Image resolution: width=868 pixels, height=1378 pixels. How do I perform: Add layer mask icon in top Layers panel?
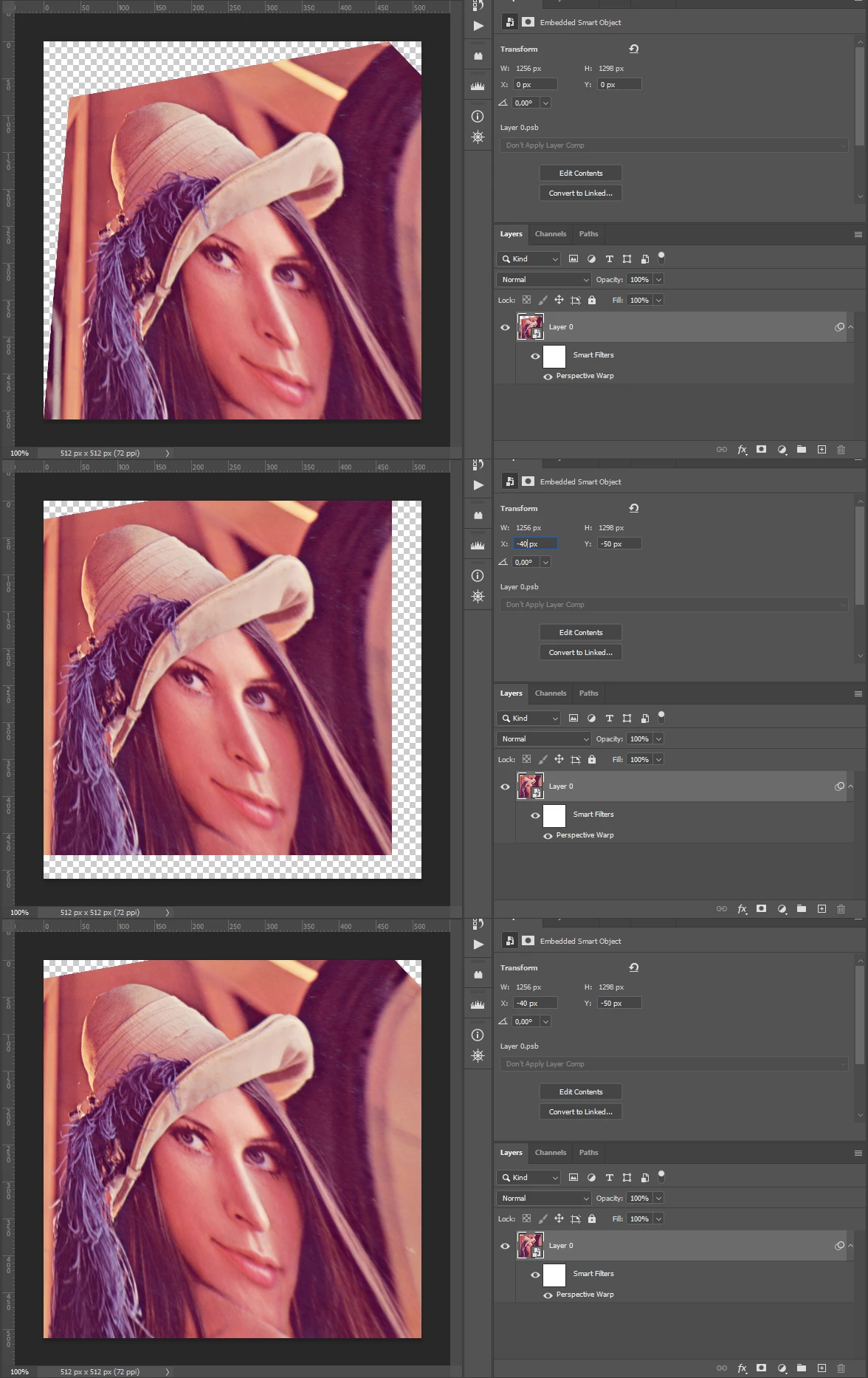point(762,450)
